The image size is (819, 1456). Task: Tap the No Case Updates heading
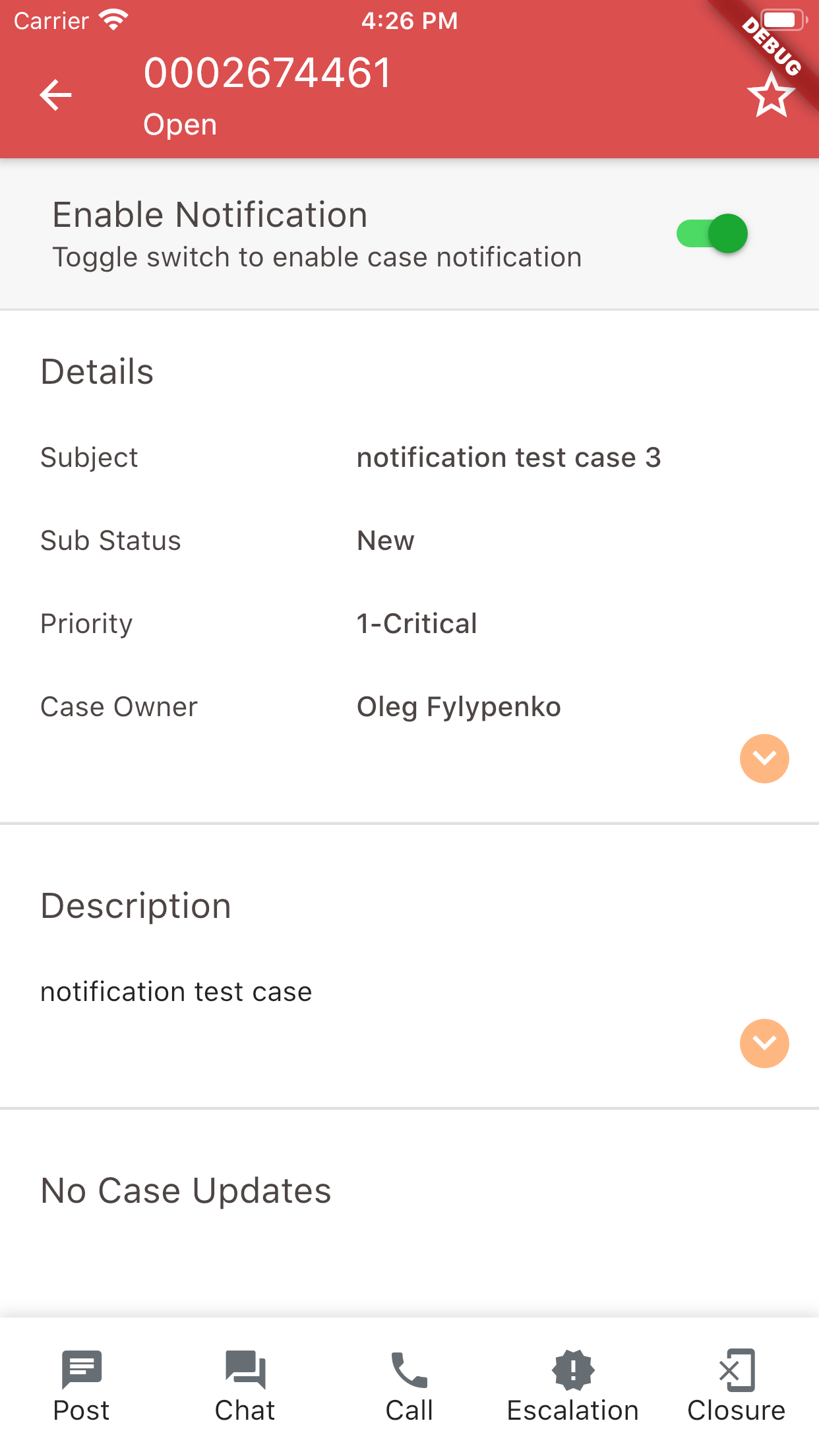pos(186,1191)
